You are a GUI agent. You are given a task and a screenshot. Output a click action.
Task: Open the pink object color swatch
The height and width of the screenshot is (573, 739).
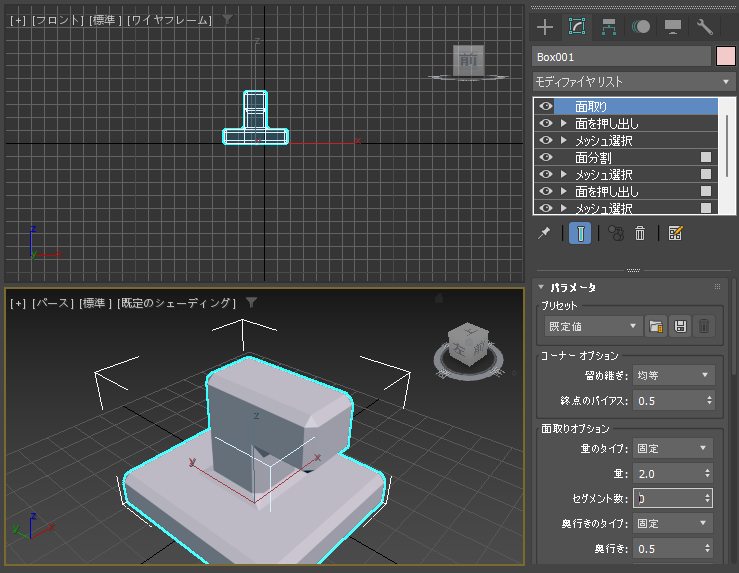725,57
